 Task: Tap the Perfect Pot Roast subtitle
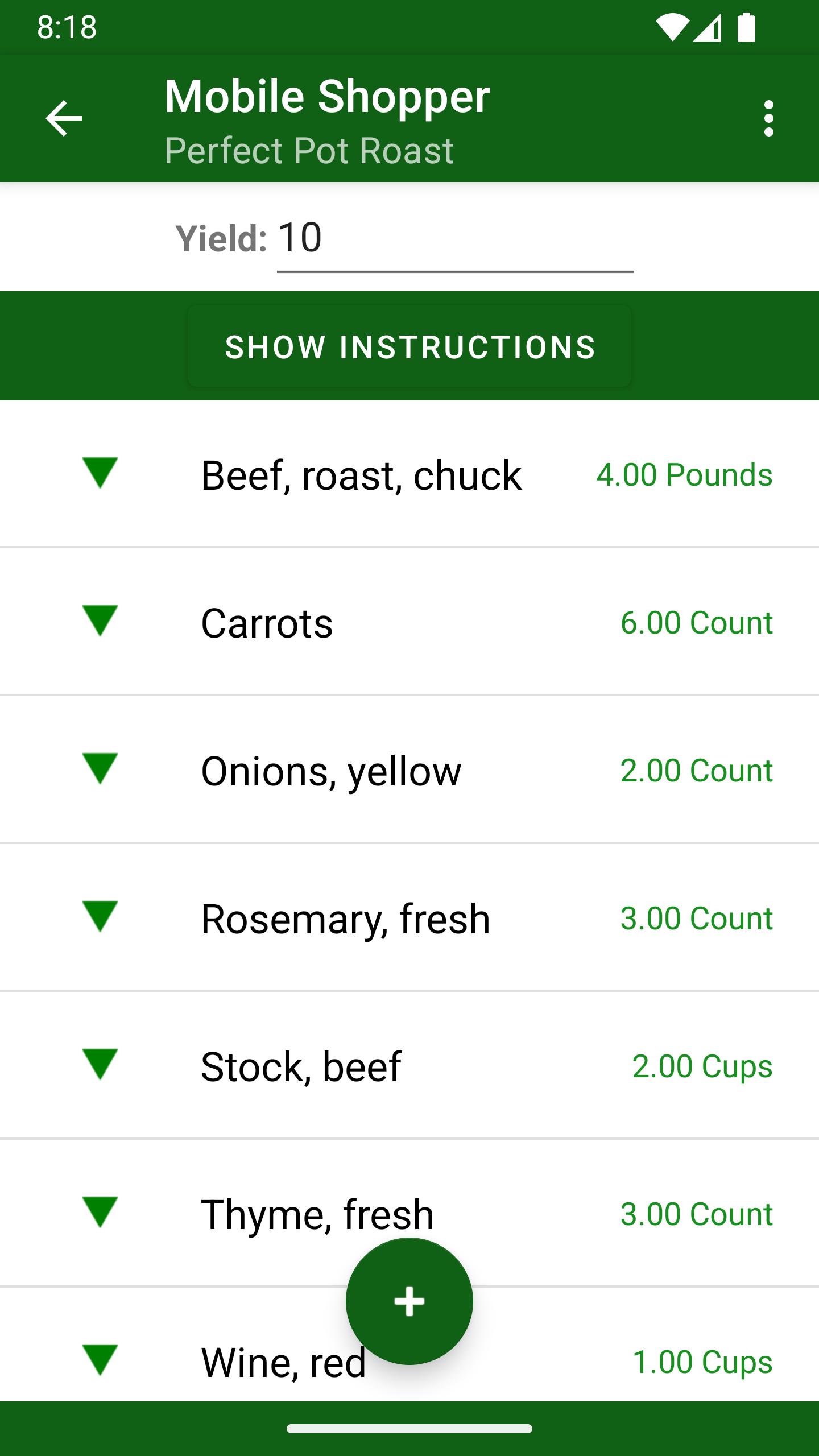click(x=309, y=151)
